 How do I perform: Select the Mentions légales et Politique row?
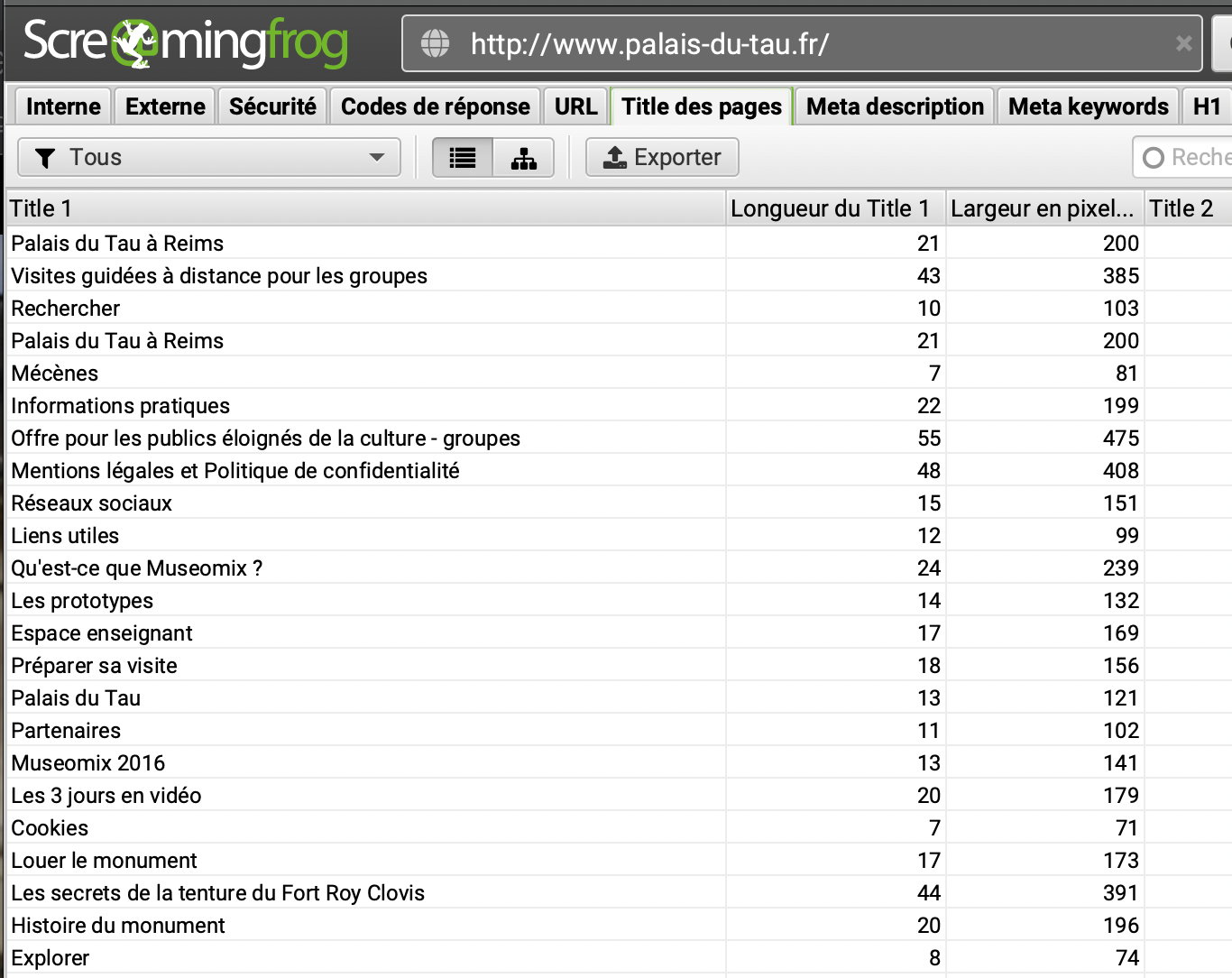click(619, 470)
